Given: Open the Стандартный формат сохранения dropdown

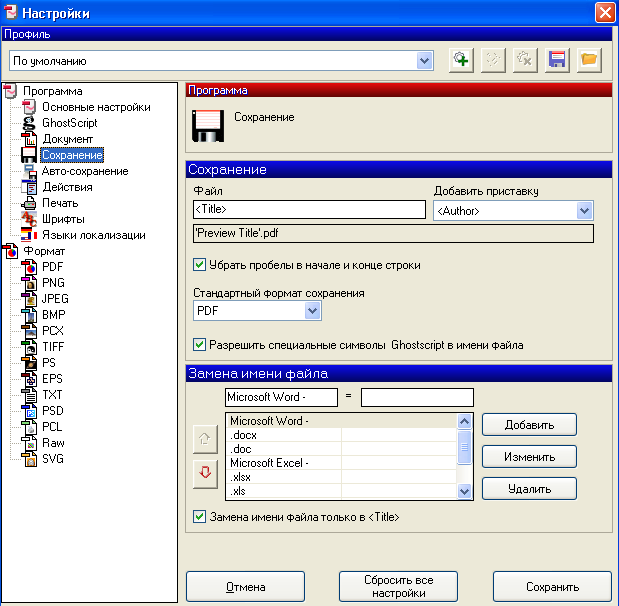Looking at the screenshot, I should click(x=312, y=311).
